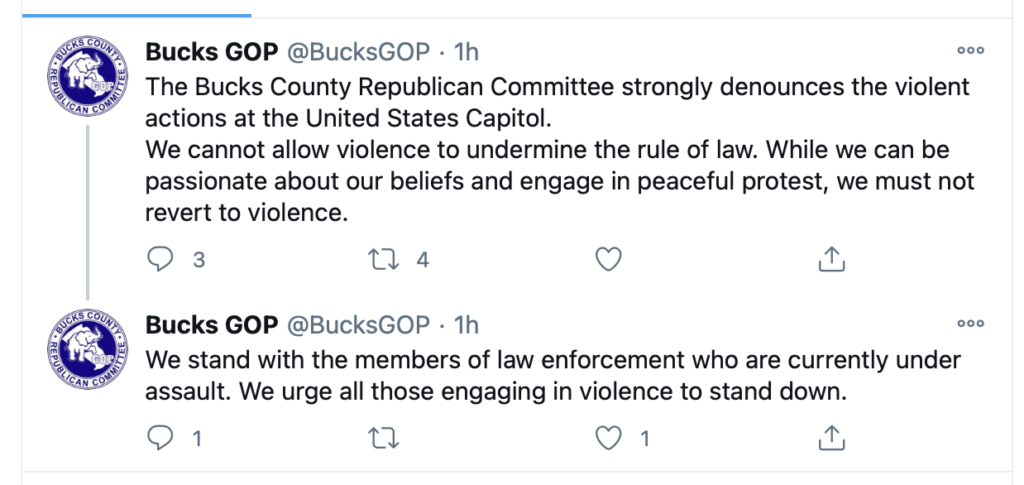The image size is (1024, 485).
Task: Open the first tweet's 1h timestamp
Action: 466,50
